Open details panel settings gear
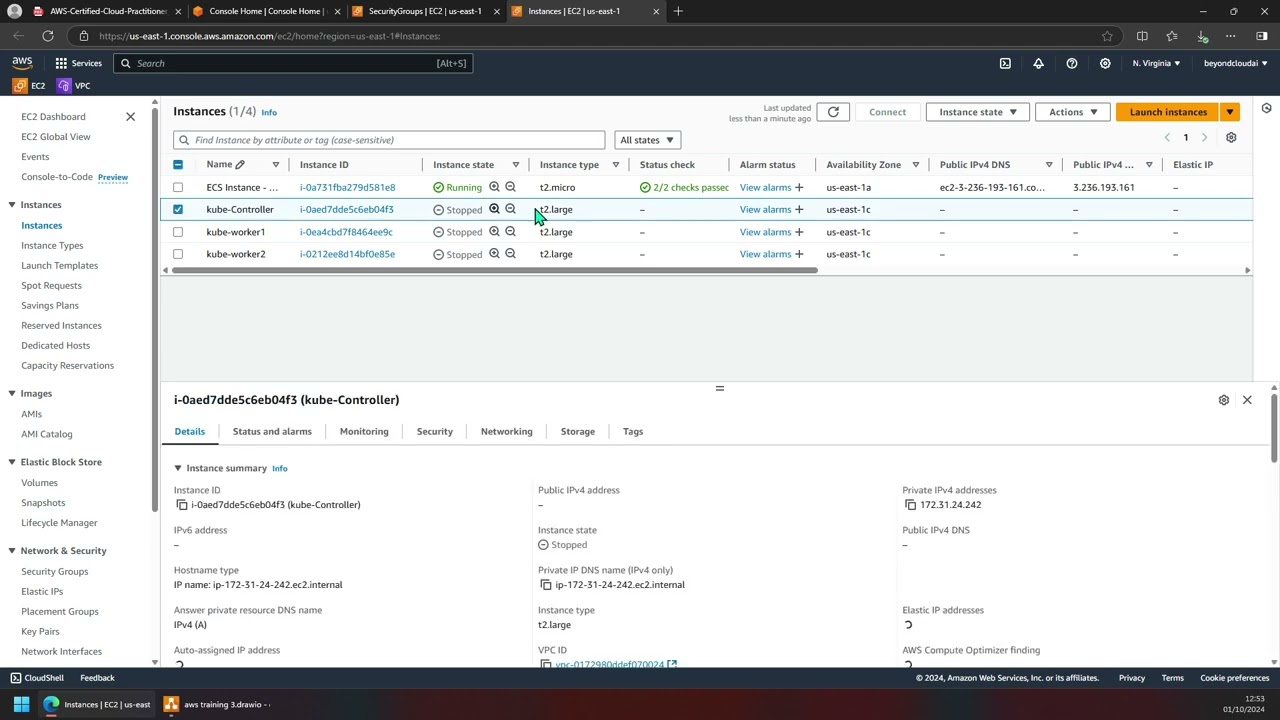Viewport: 1280px width, 720px height. tap(1224, 400)
